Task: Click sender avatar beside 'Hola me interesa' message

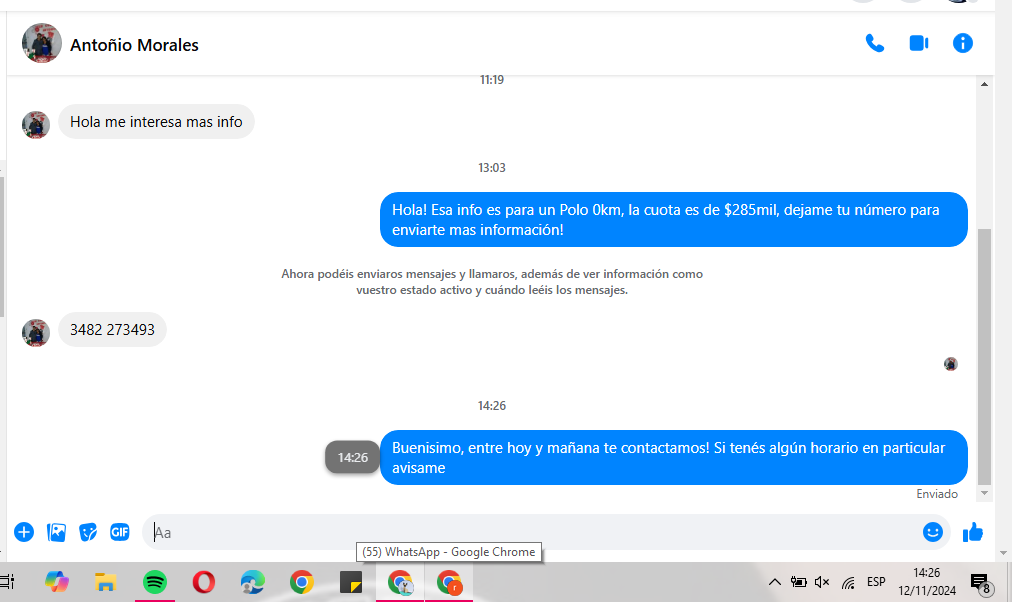Action: 35,125
